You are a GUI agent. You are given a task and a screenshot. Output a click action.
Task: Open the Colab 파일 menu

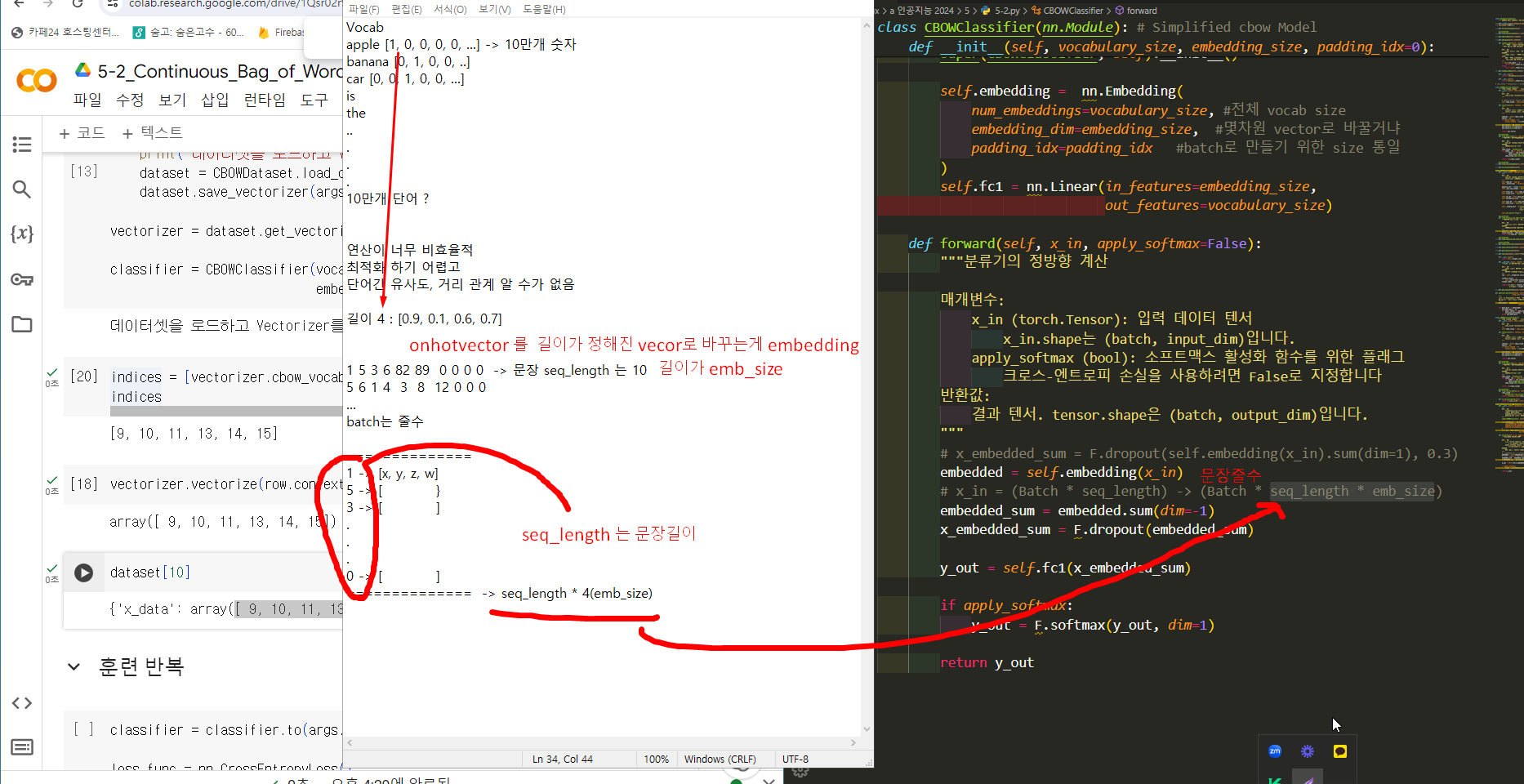[87, 100]
